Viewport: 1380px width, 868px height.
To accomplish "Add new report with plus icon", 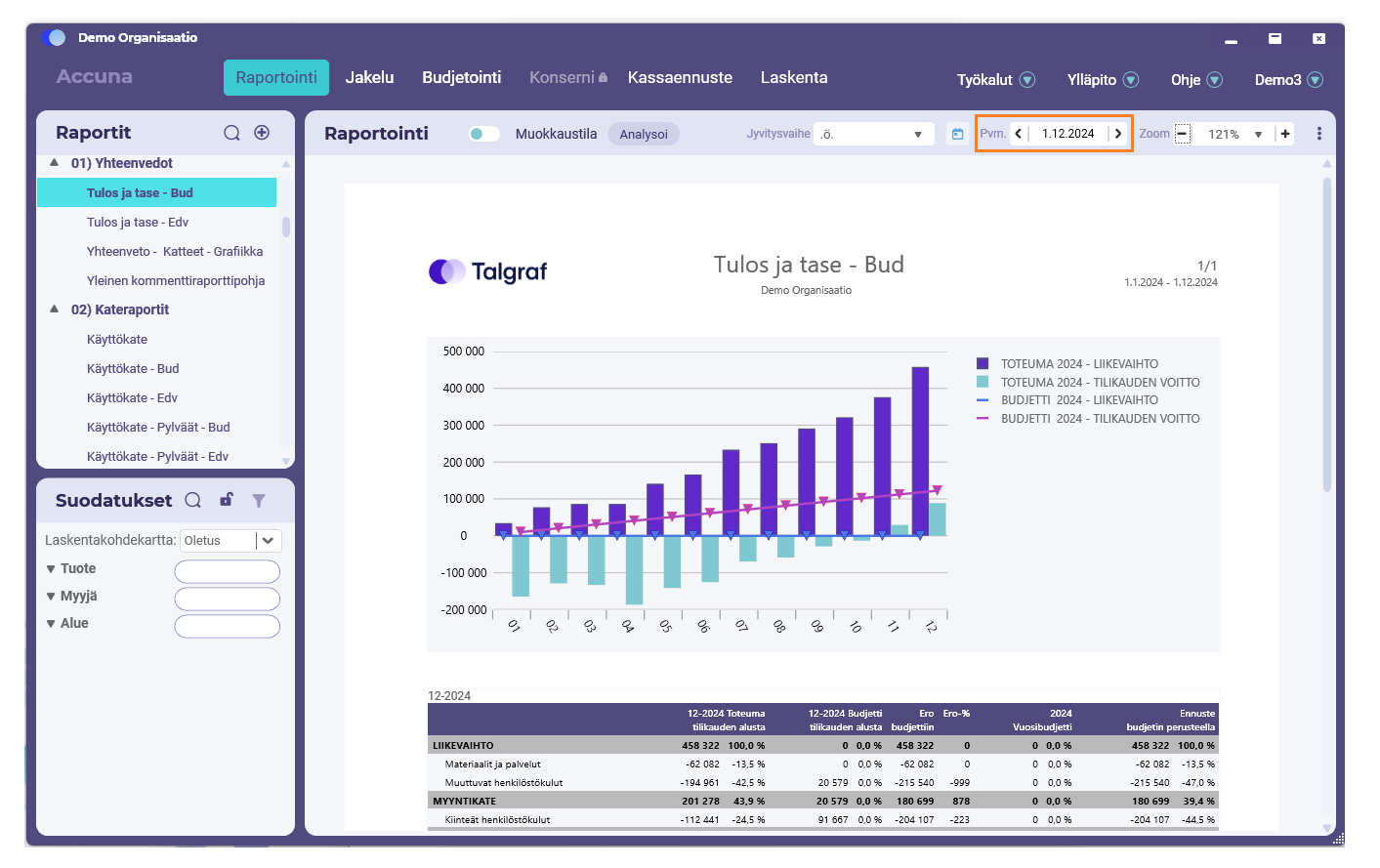I will point(262,133).
